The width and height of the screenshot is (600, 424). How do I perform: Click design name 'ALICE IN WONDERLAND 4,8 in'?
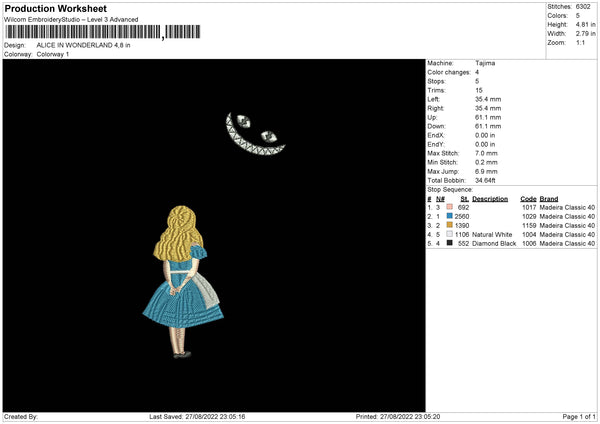click(x=83, y=45)
